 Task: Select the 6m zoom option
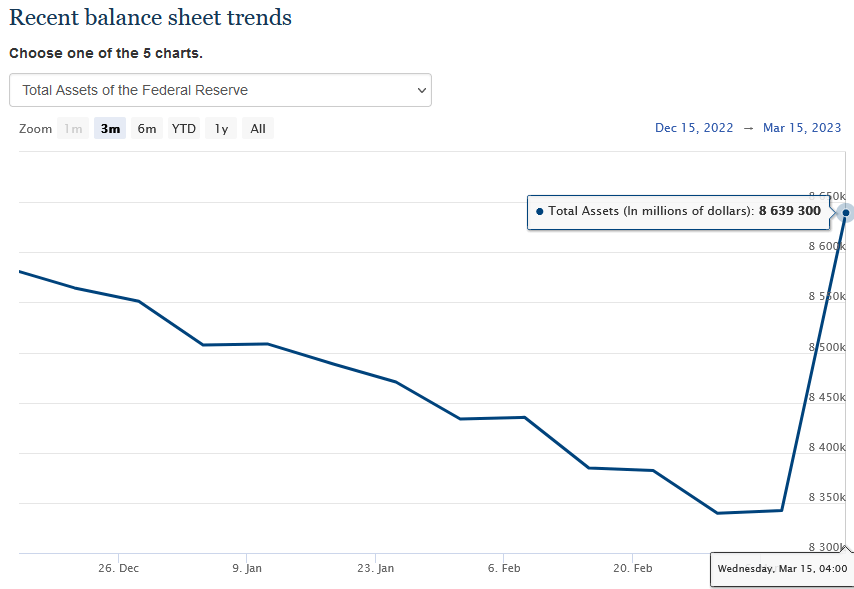tap(146, 128)
